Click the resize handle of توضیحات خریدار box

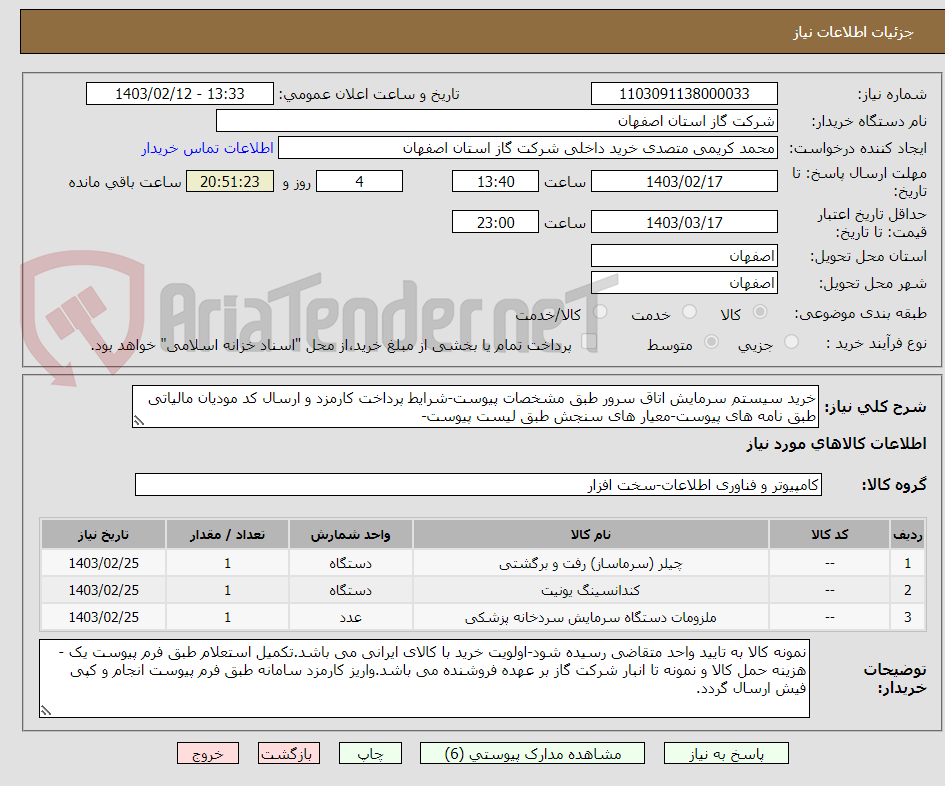coord(46,711)
